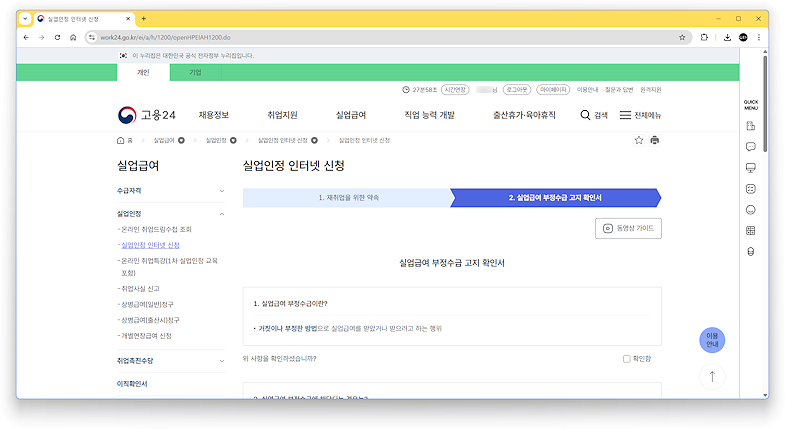Open the 채용정보 menu
Screen dimensions: 785x429
tap(214, 115)
